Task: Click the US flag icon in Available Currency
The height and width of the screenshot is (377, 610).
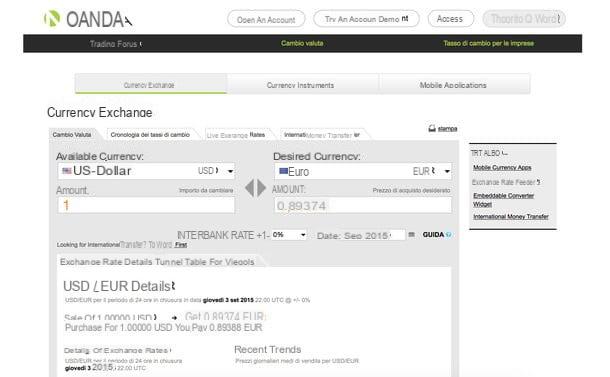Action: point(67,170)
